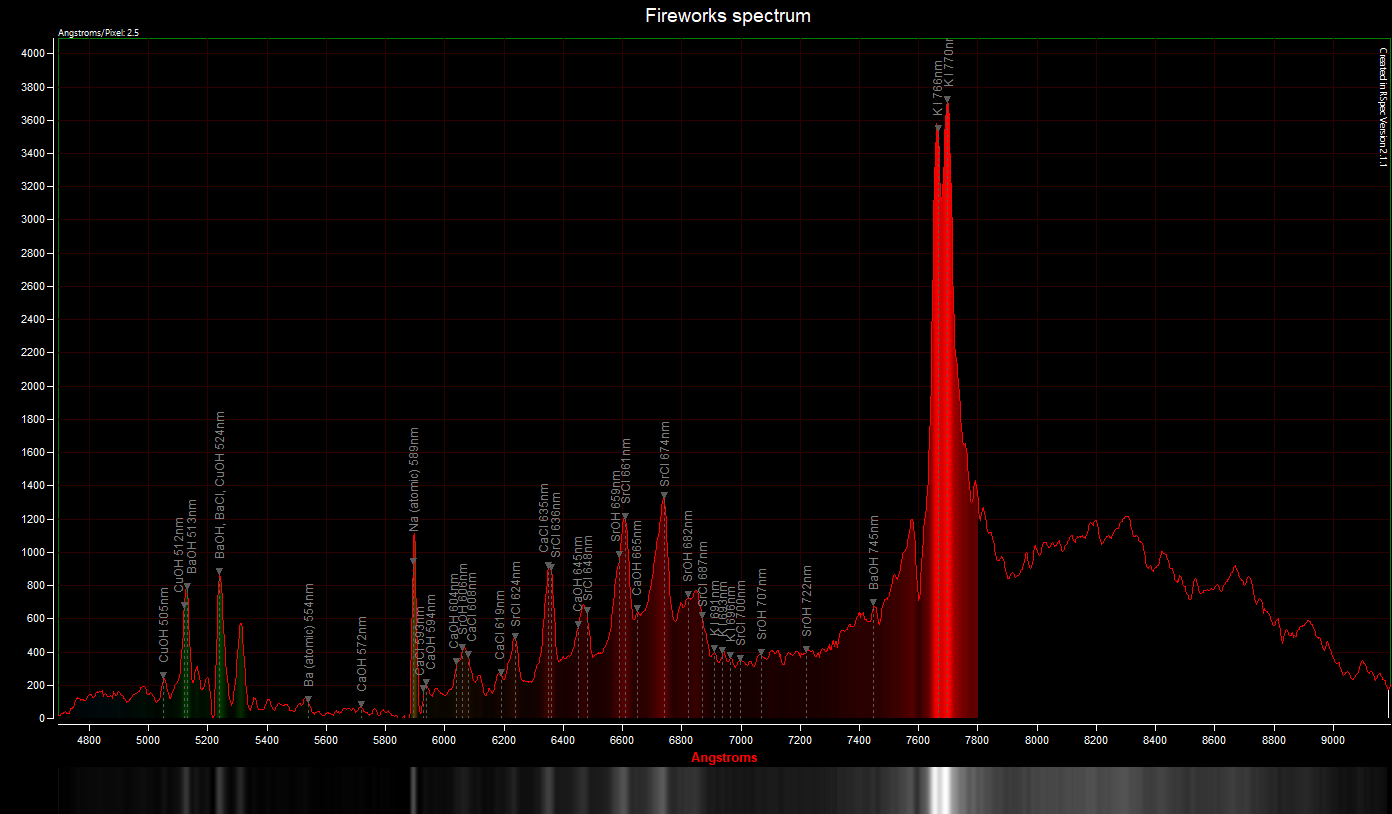Click the '8200' x-axis tick value

tap(1096, 740)
